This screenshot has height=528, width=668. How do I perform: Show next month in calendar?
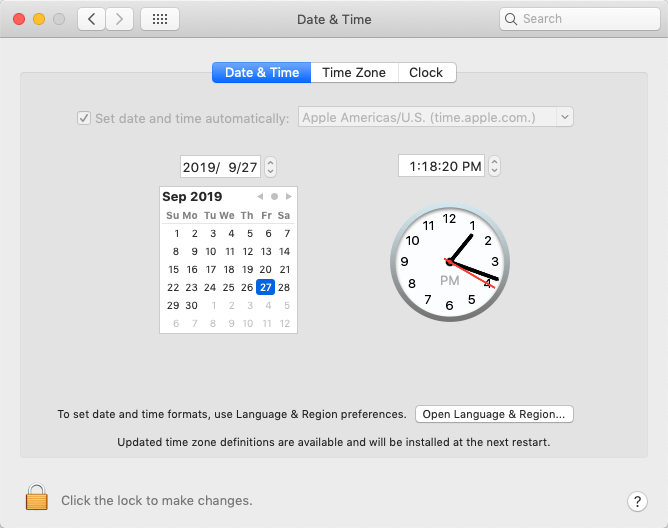[x=289, y=196]
